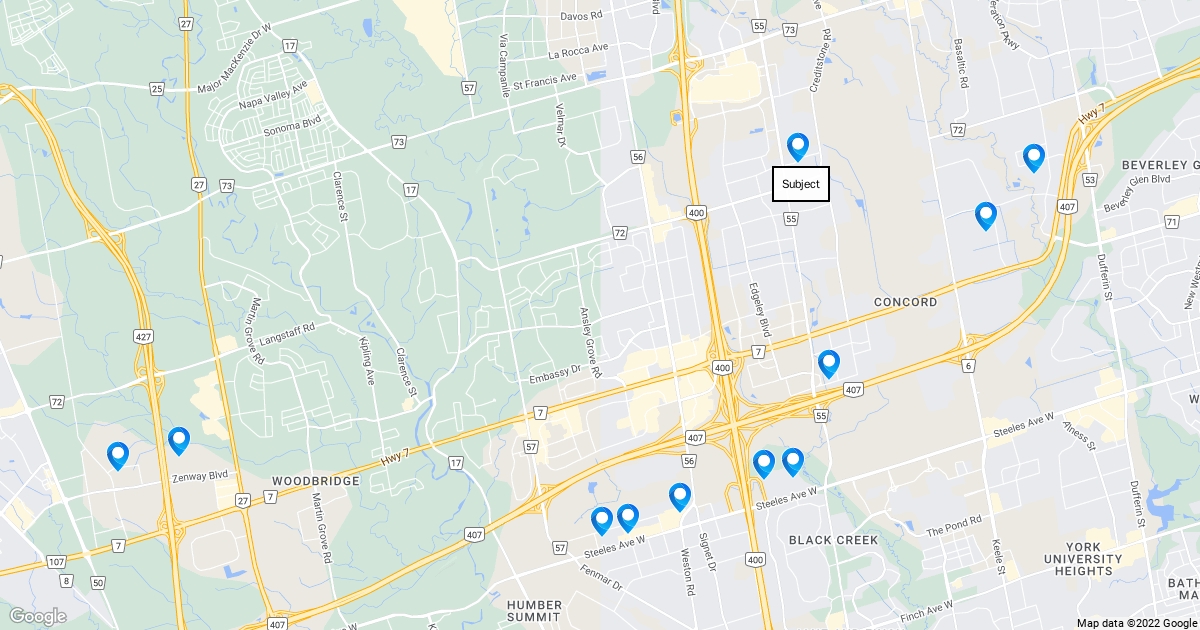Open the Google logo link
This screenshot has width=1200, height=630.
click(37, 616)
